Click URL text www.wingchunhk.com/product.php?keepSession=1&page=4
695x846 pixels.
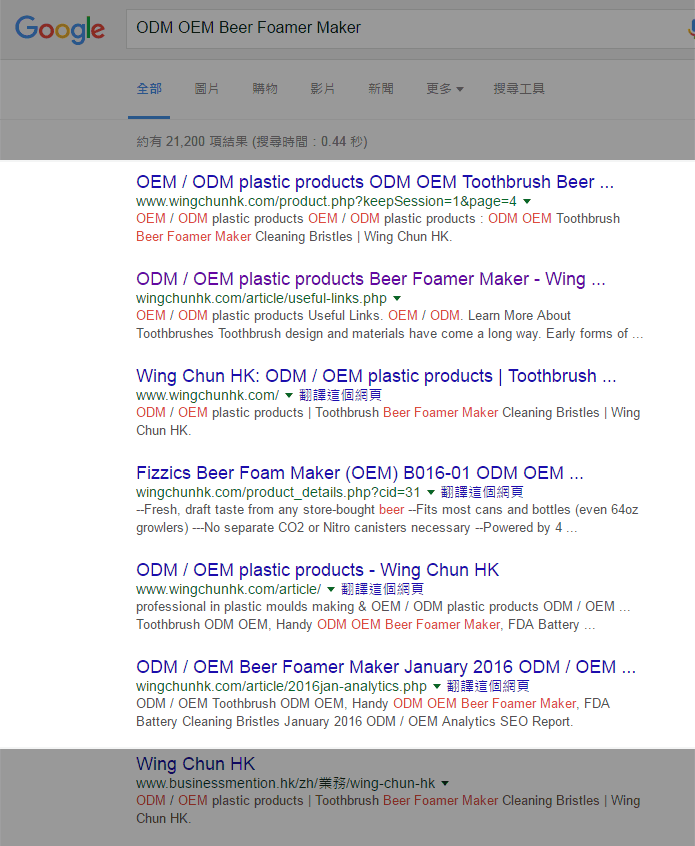pos(326,201)
